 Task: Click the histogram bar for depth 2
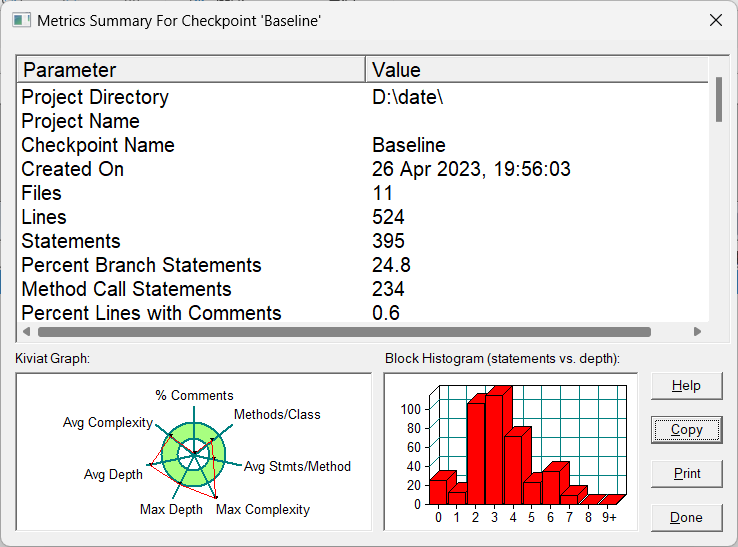click(x=476, y=453)
